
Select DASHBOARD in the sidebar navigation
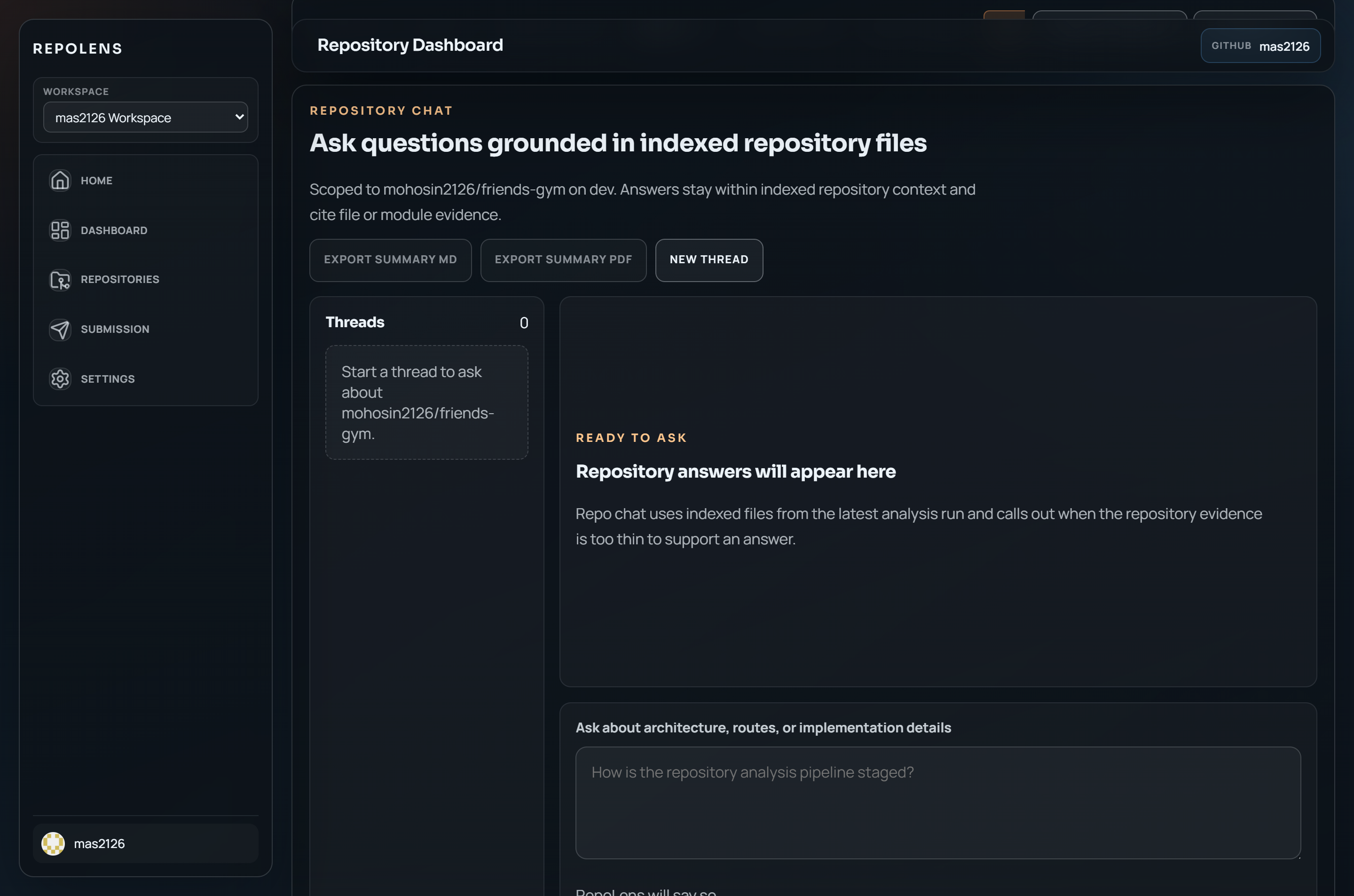[x=113, y=230]
